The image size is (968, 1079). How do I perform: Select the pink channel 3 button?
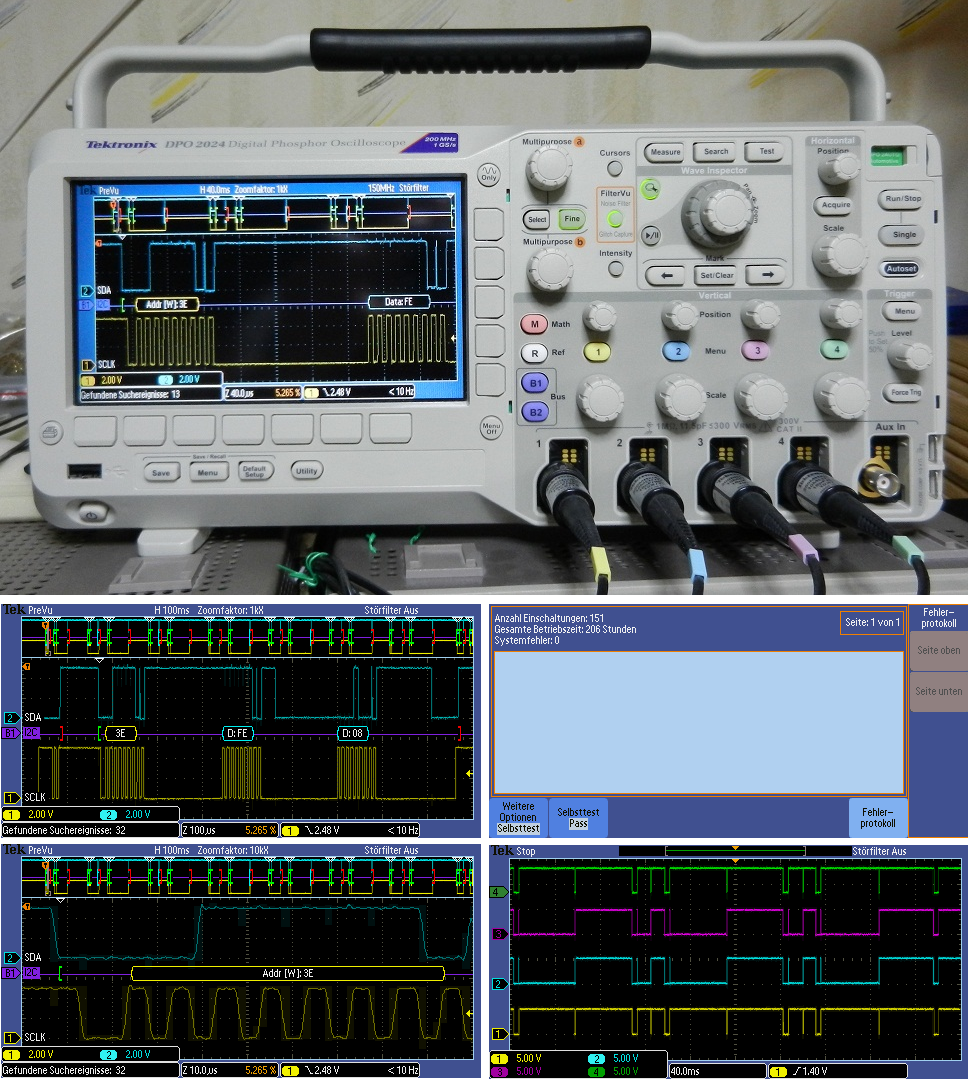point(756,350)
